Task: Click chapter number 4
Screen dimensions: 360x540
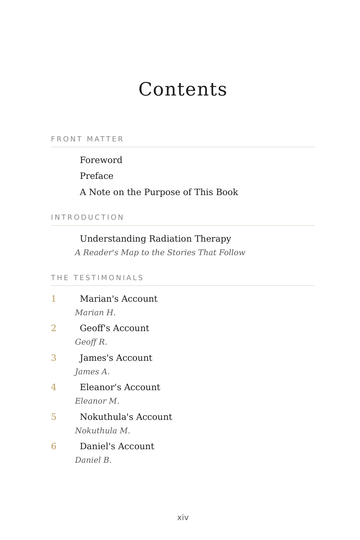Action: (53, 387)
